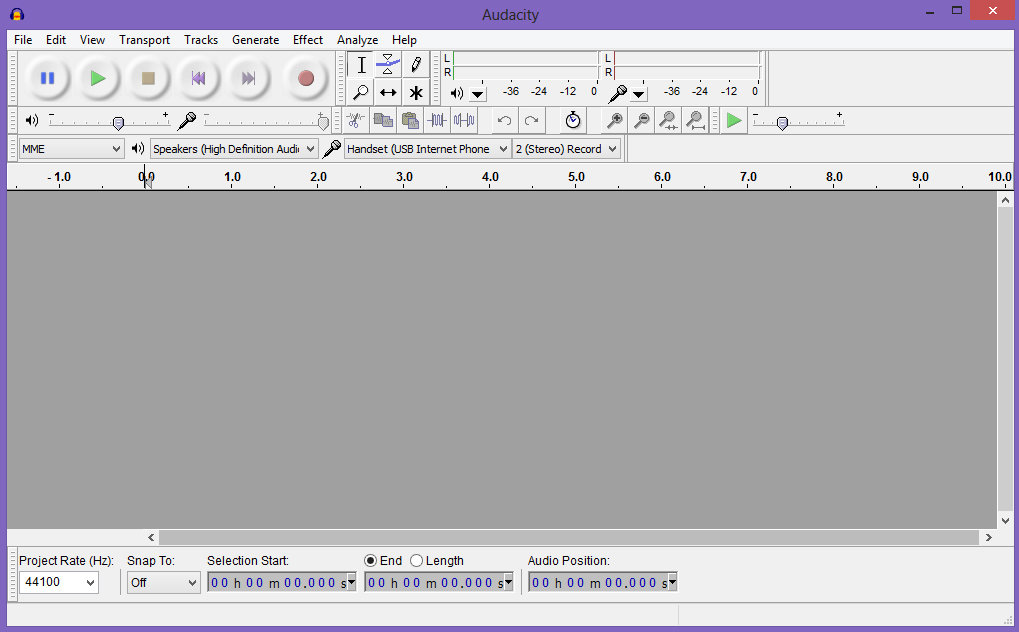The width and height of the screenshot is (1019, 632).
Task: Open the View menu
Action: tap(92, 40)
